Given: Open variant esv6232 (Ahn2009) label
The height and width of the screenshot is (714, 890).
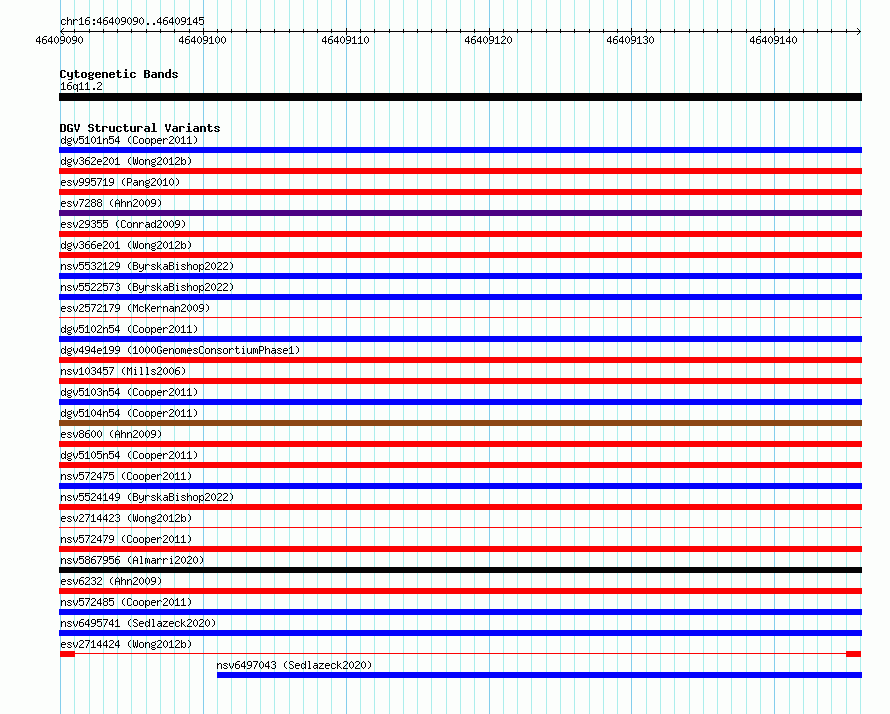Looking at the screenshot, I should coord(111,581).
